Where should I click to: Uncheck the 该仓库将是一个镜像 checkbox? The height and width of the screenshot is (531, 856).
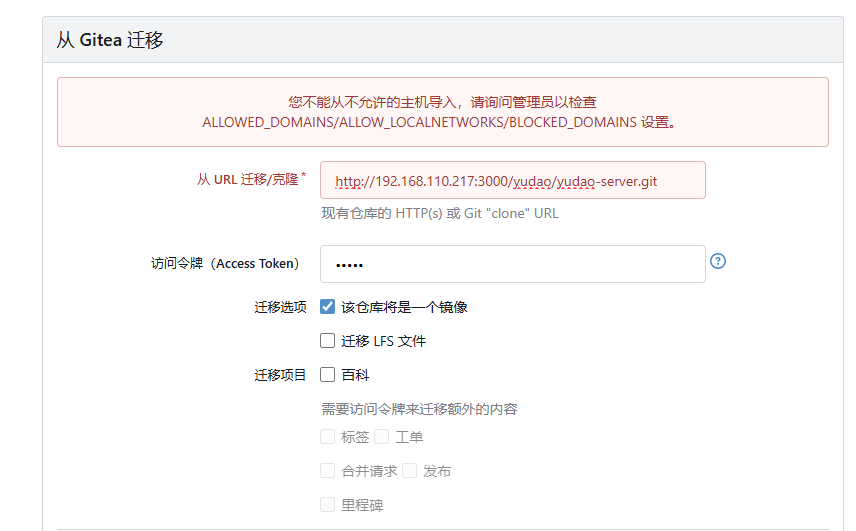328,307
